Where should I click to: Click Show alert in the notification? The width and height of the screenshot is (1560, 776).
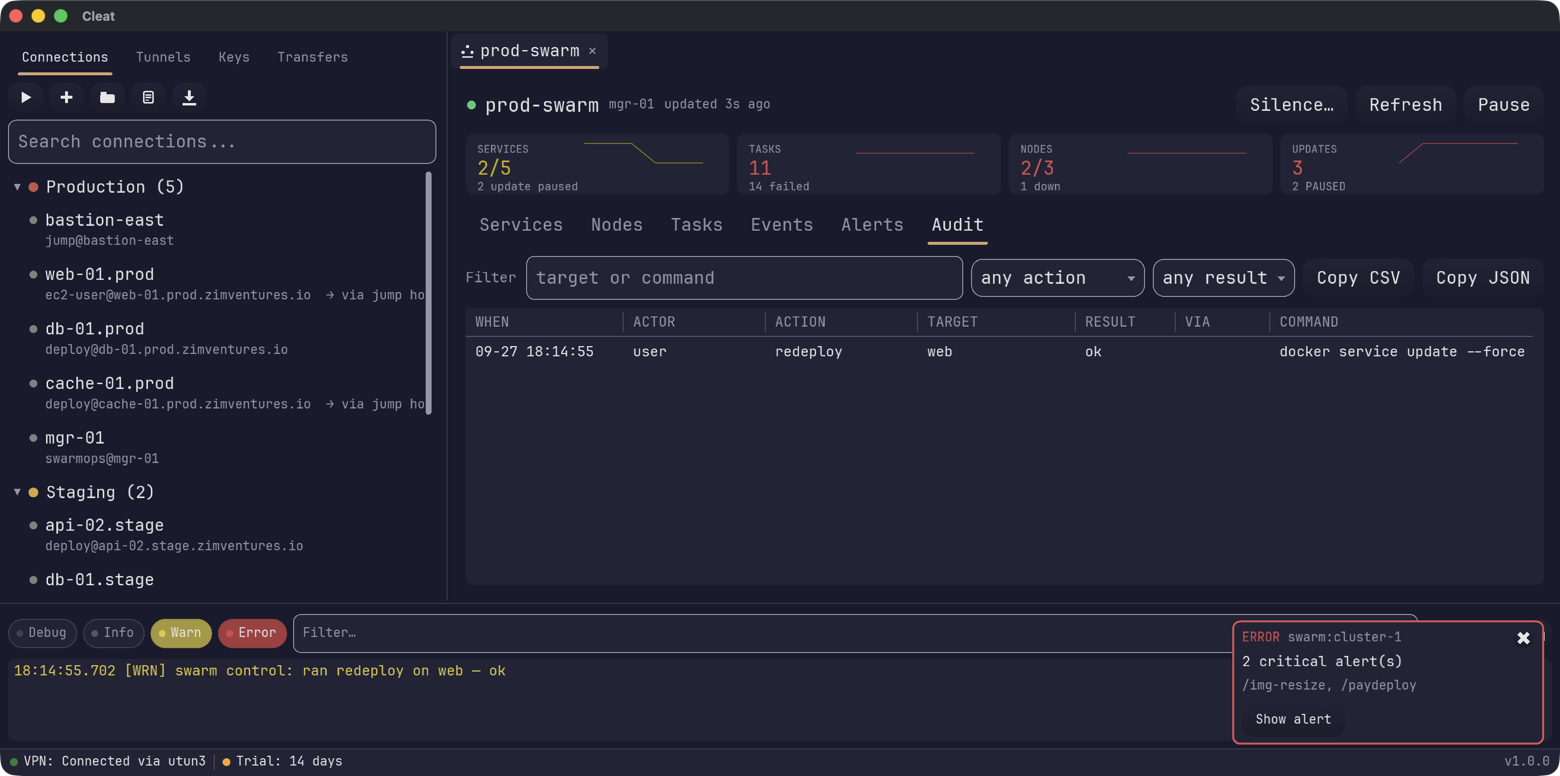point(1293,719)
